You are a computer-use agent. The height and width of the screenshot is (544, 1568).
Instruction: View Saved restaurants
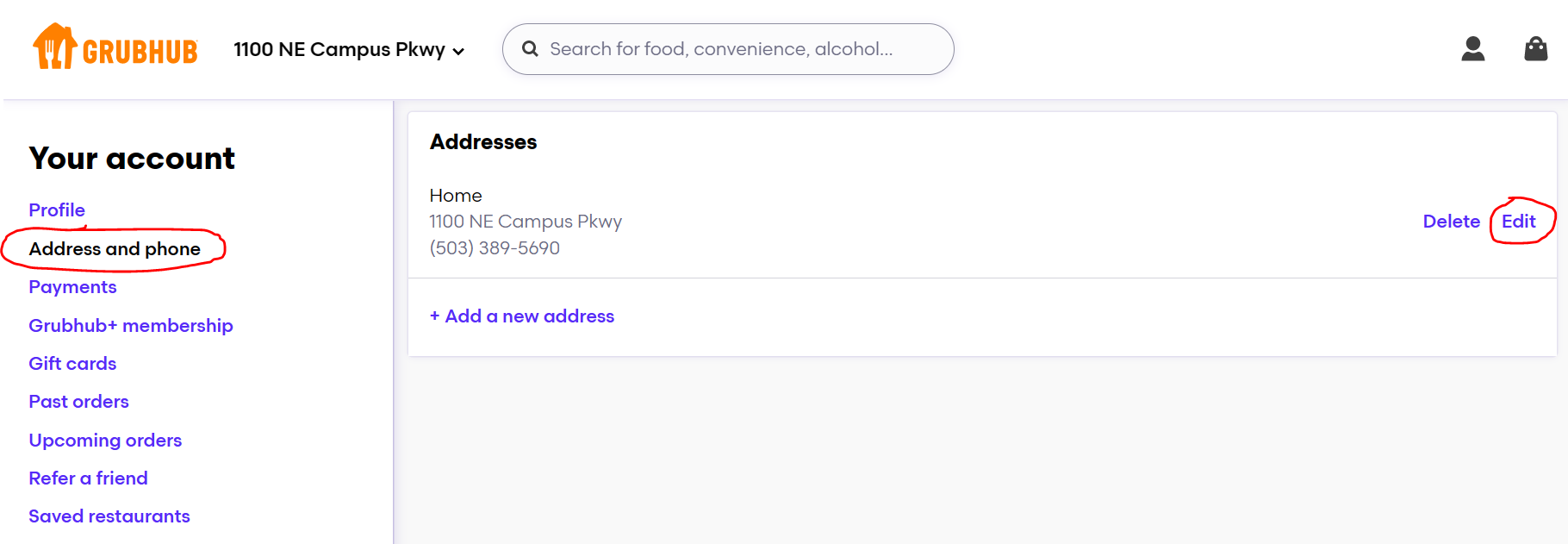[x=109, y=516]
